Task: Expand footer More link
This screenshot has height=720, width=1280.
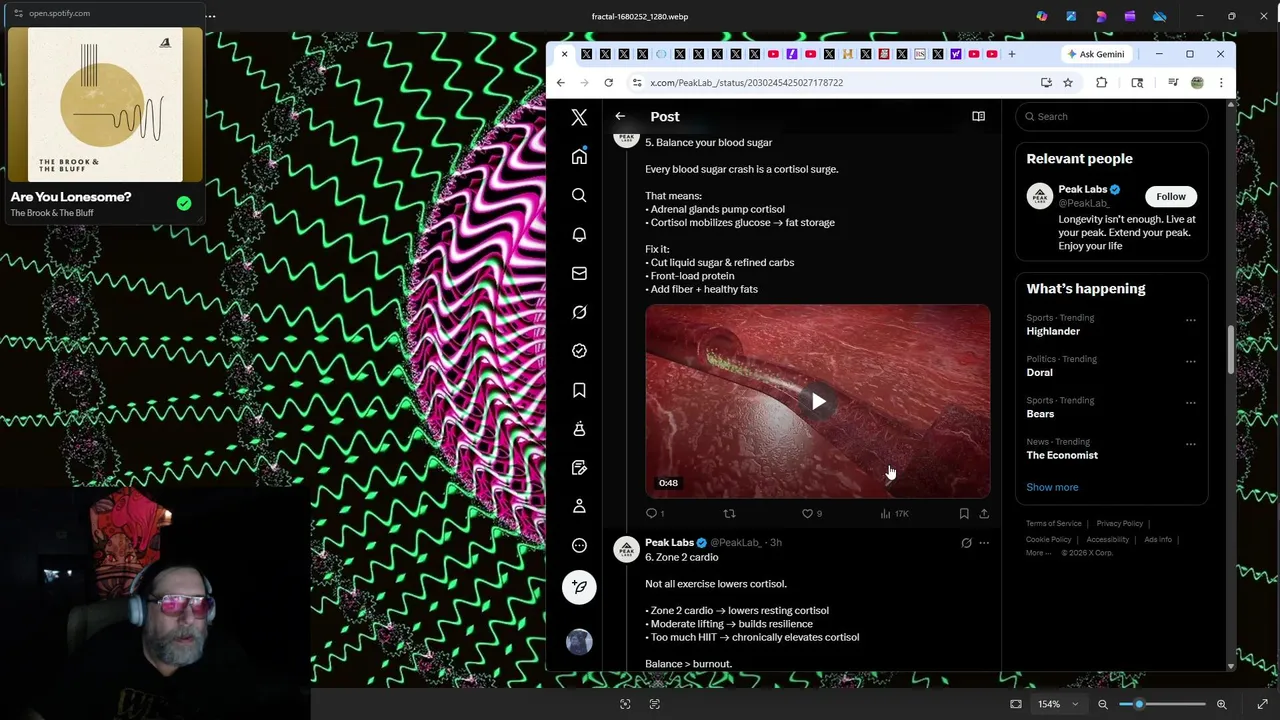Action: coord(1037,553)
